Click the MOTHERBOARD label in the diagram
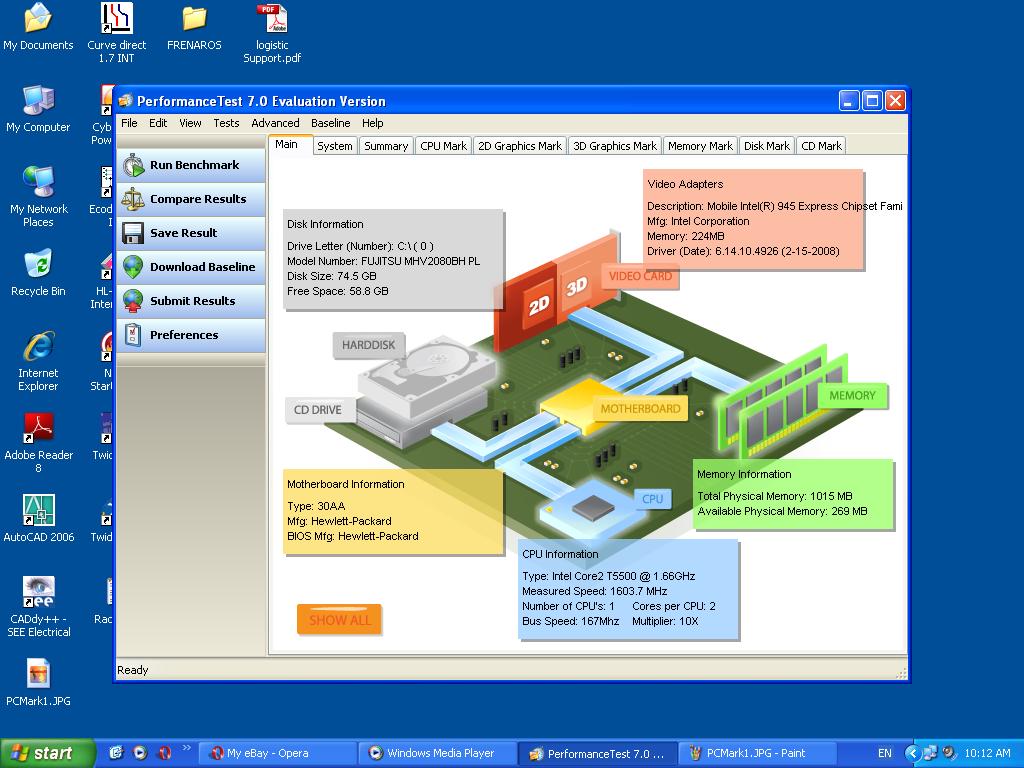 click(x=640, y=409)
